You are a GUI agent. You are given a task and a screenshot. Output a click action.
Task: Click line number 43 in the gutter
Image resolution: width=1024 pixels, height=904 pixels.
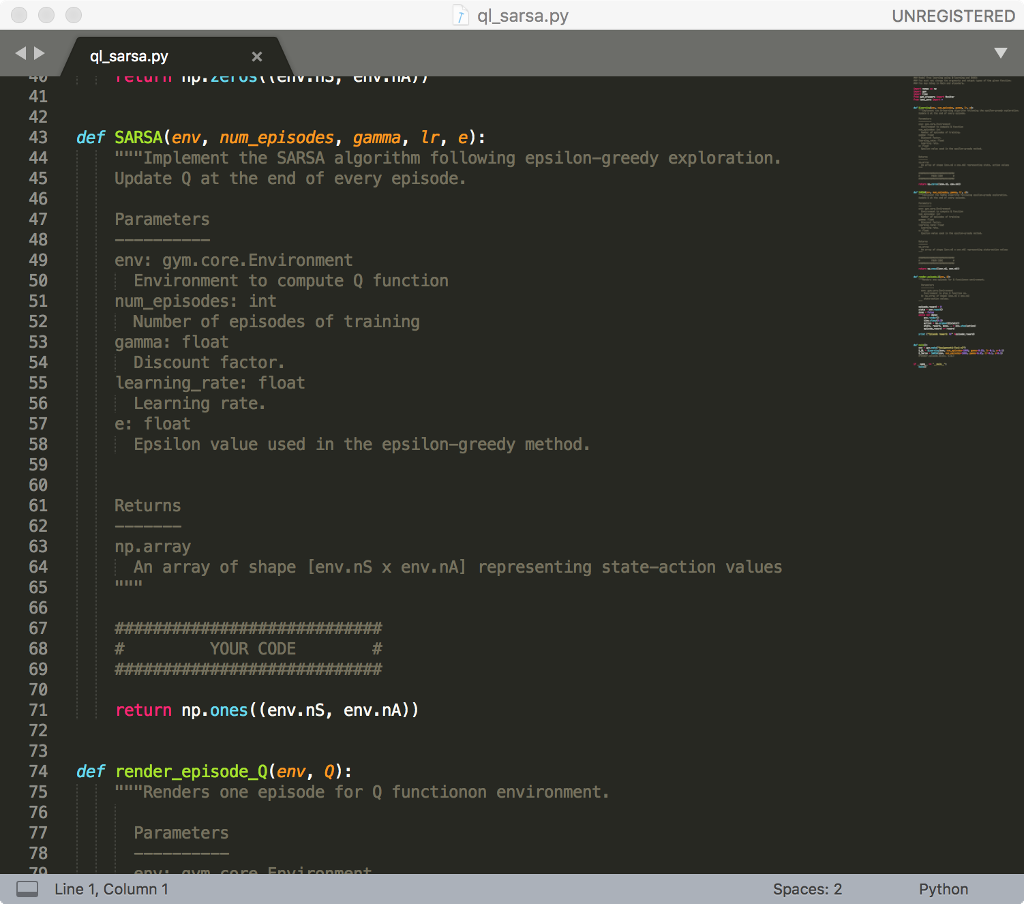[38, 137]
